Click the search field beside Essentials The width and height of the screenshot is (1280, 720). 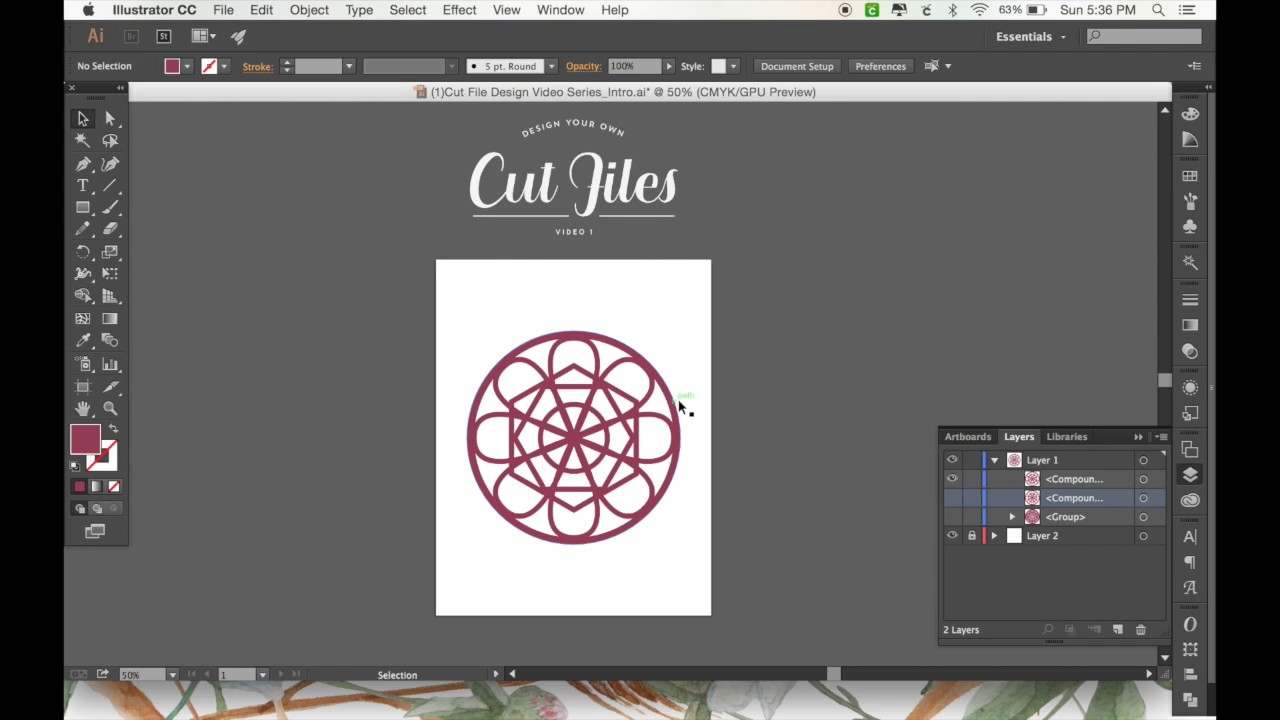point(1144,36)
